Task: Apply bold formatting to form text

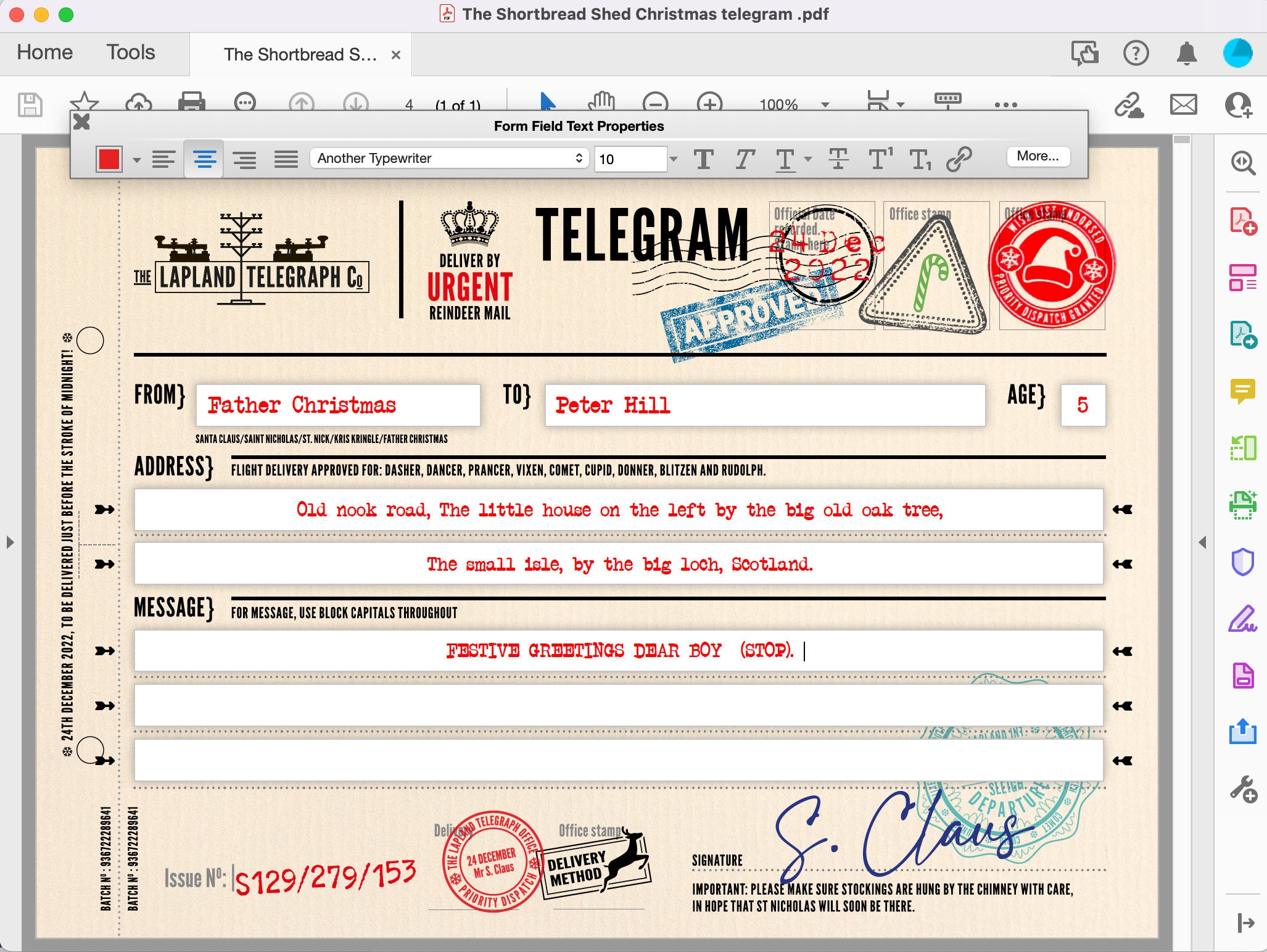Action: [704, 159]
